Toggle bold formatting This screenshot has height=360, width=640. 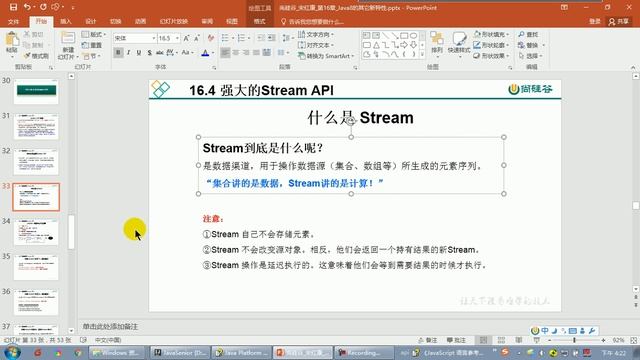pyautogui.click(x=118, y=53)
